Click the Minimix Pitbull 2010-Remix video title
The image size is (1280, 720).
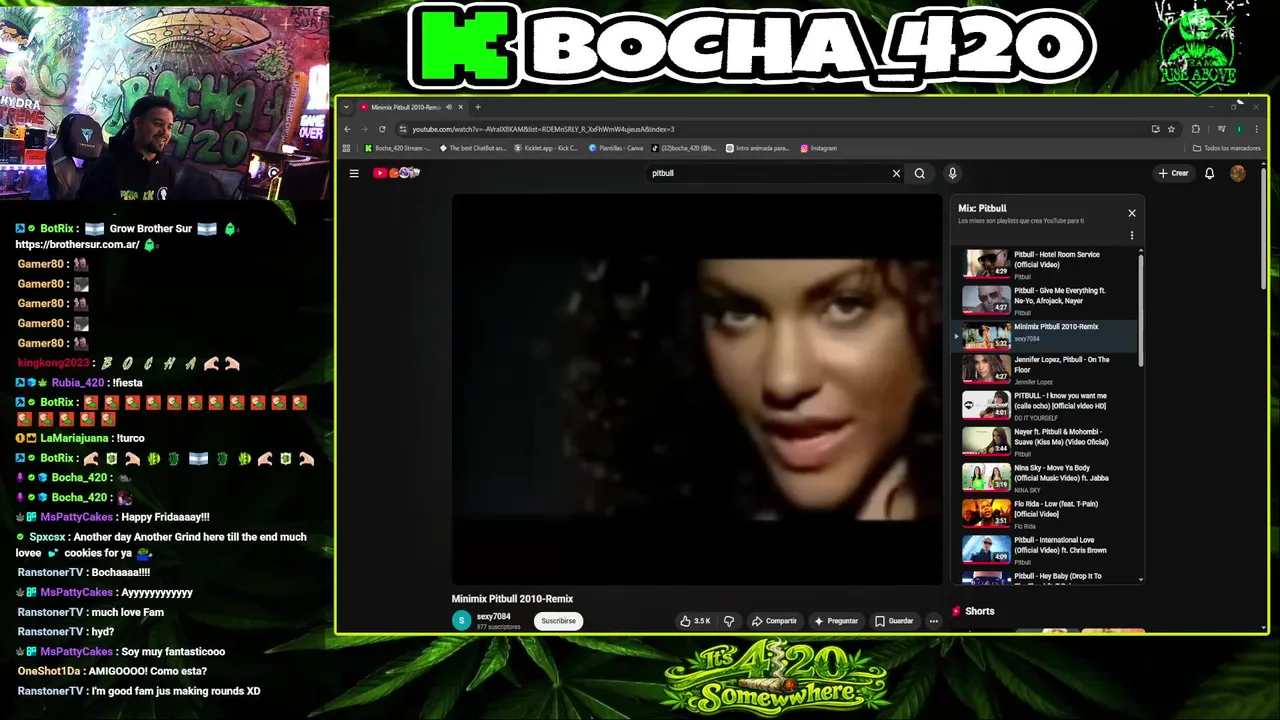[x=512, y=599]
